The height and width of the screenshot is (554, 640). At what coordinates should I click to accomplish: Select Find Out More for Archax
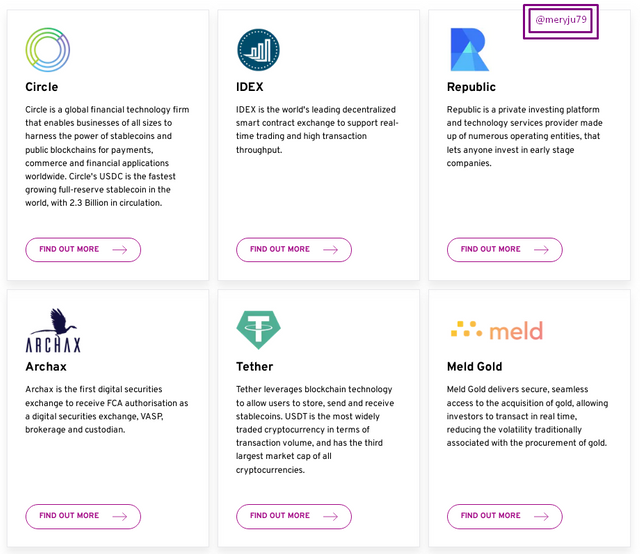pyautogui.click(x=83, y=516)
